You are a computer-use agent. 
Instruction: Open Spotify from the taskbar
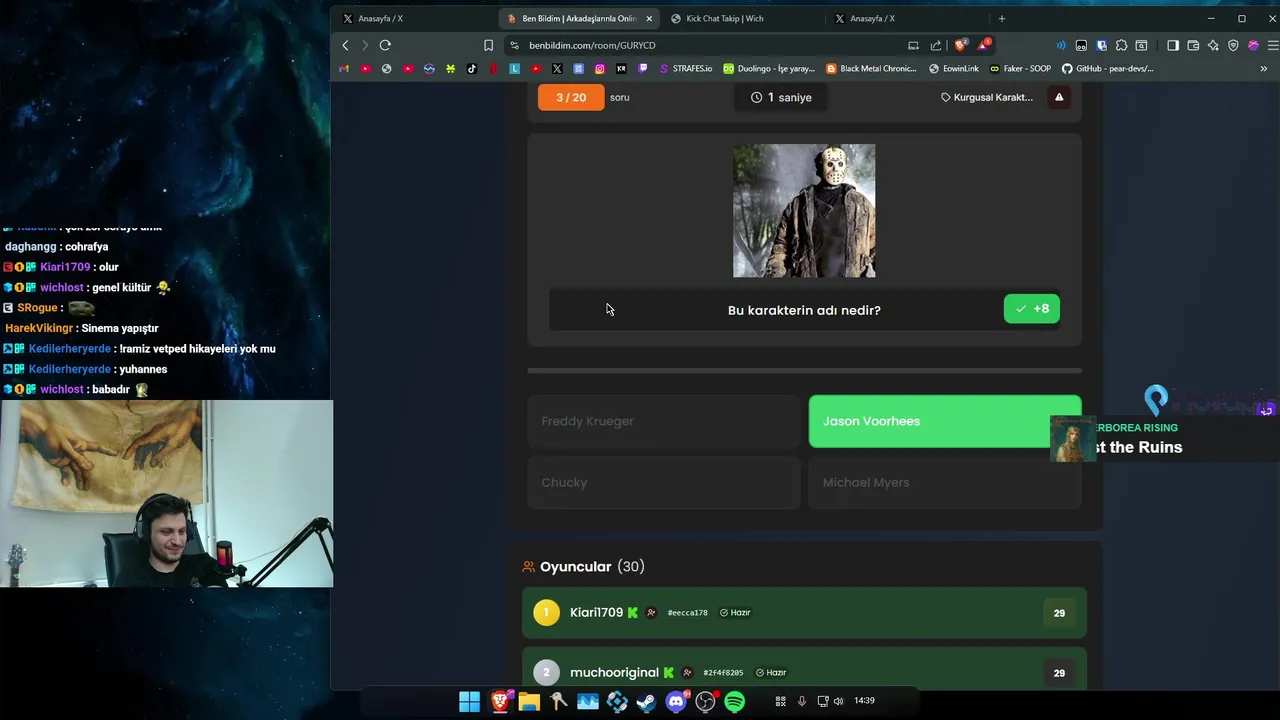tap(735, 702)
